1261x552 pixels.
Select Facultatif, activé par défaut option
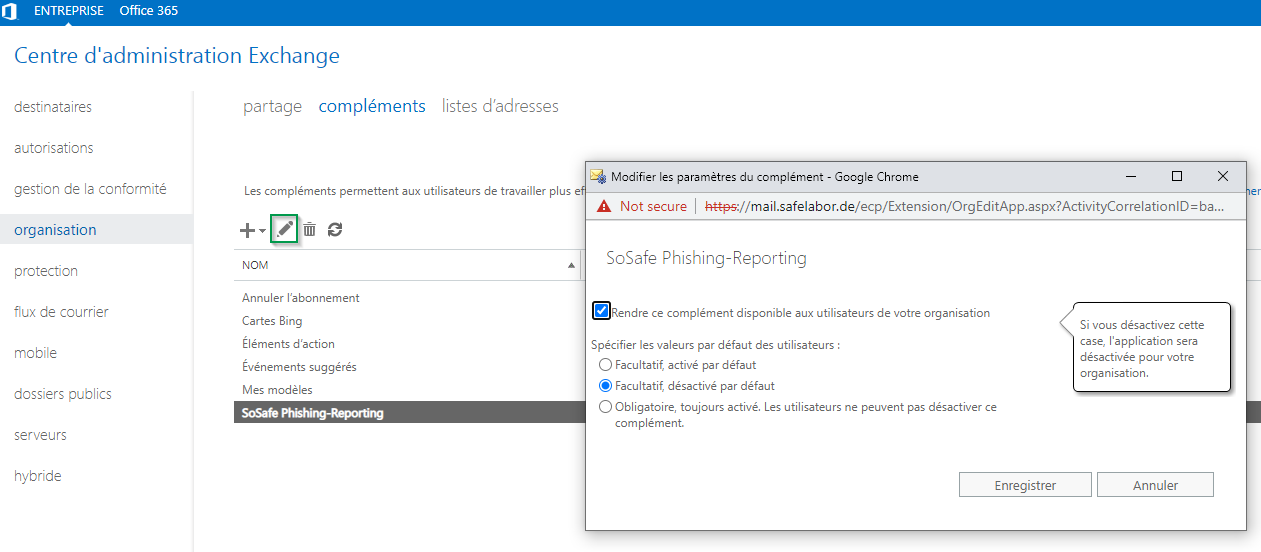click(x=605, y=365)
